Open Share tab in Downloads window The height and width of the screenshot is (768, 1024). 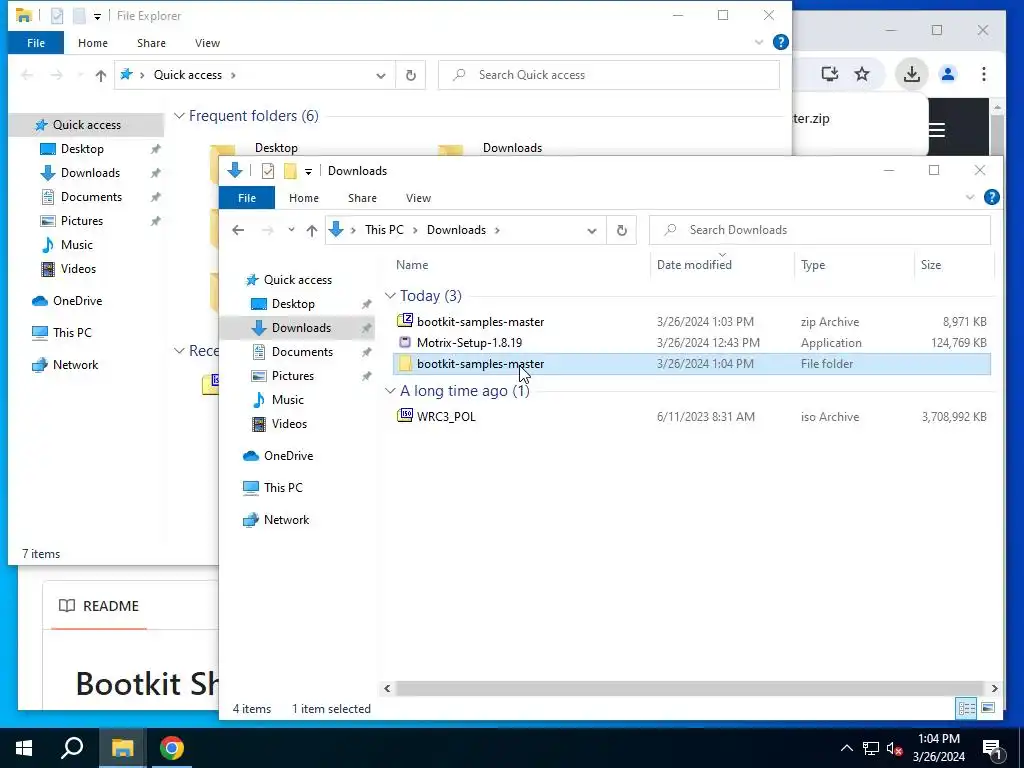pos(362,198)
